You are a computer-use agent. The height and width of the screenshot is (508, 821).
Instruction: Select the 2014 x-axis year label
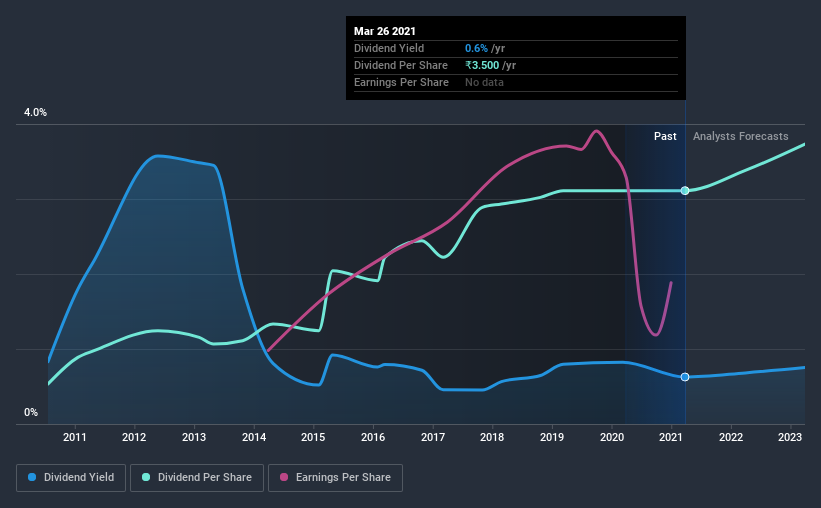[254, 437]
